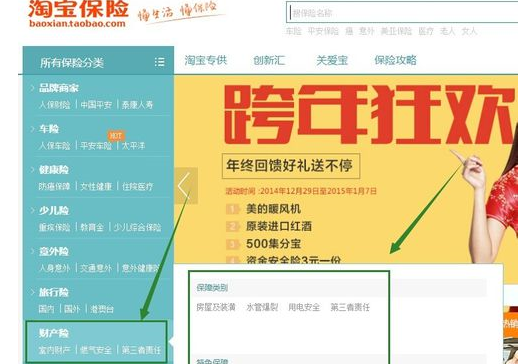Click the 年终回馈好礼送不停 banner label
This screenshot has height=364, width=523.
pyautogui.click(x=291, y=166)
